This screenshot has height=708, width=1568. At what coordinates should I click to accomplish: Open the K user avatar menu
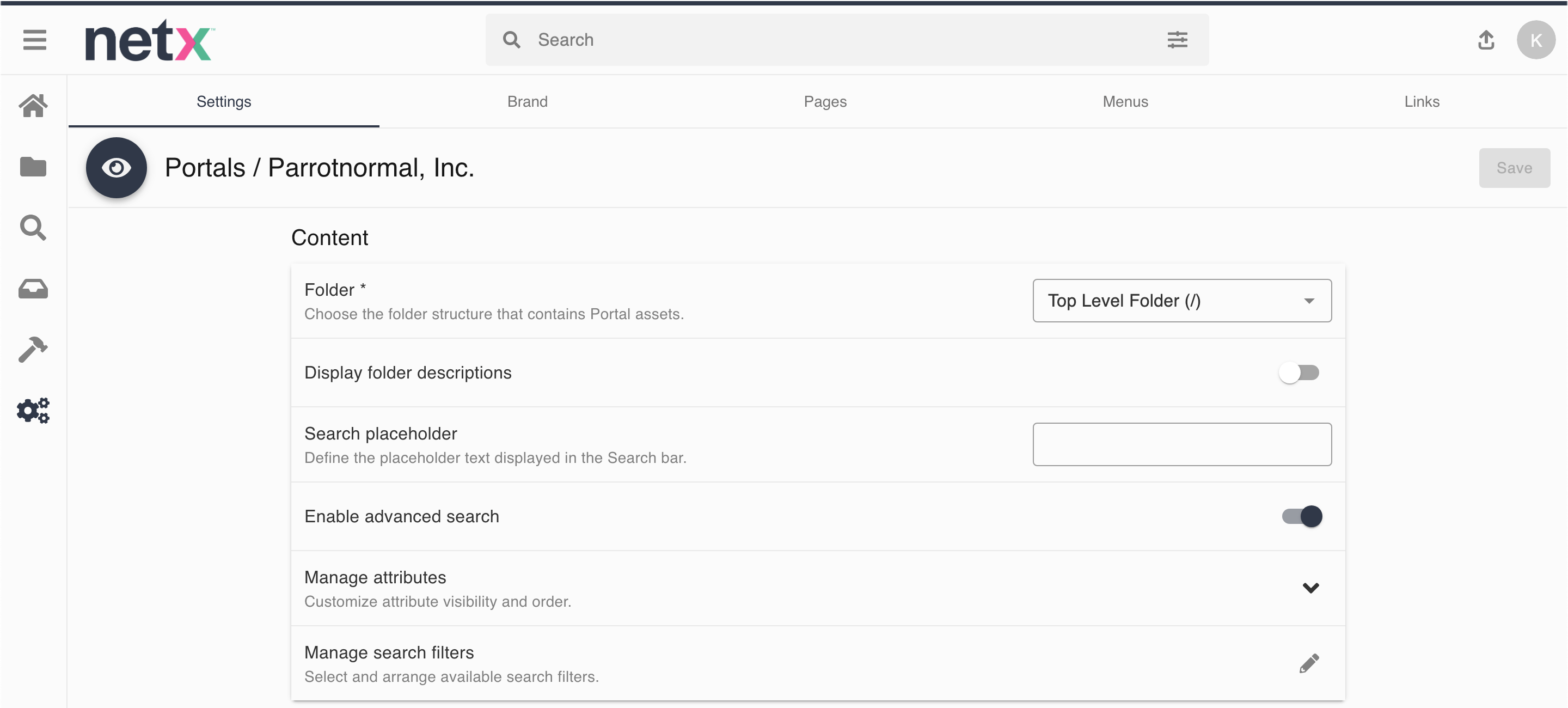(1536, 40)
